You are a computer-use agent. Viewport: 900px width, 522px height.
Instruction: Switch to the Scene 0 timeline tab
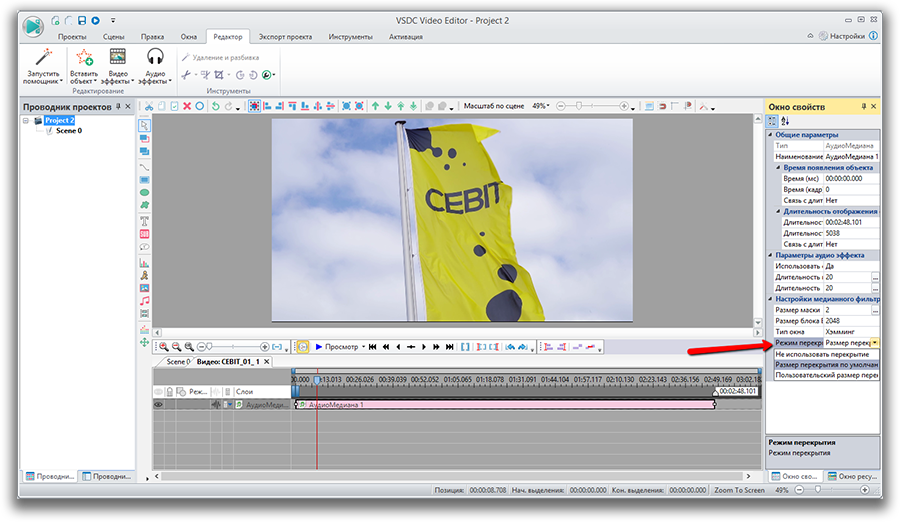[176, 361]
